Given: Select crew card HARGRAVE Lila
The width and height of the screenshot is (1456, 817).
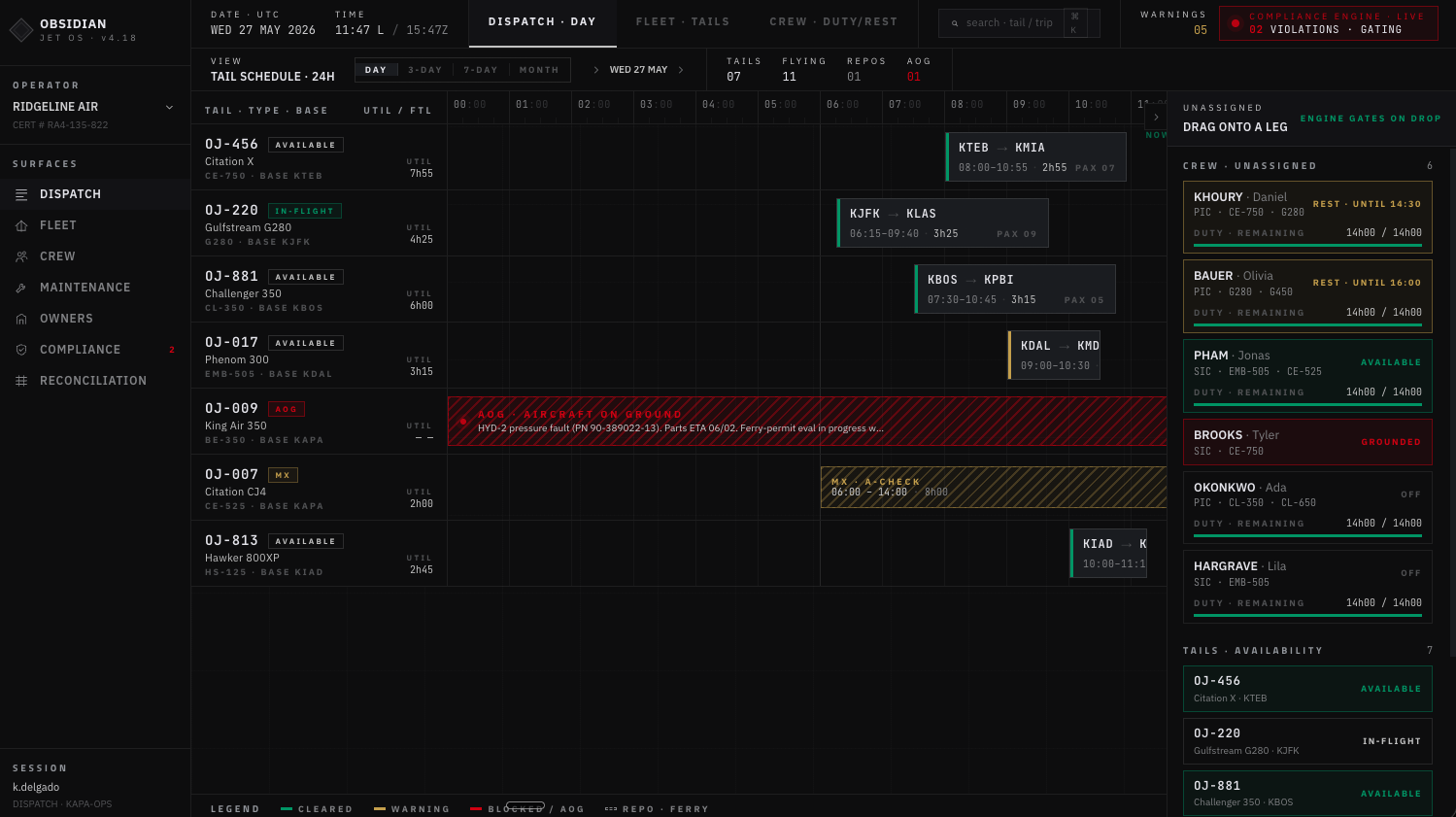Looking at the screenshot, I should click(1307, 587).
